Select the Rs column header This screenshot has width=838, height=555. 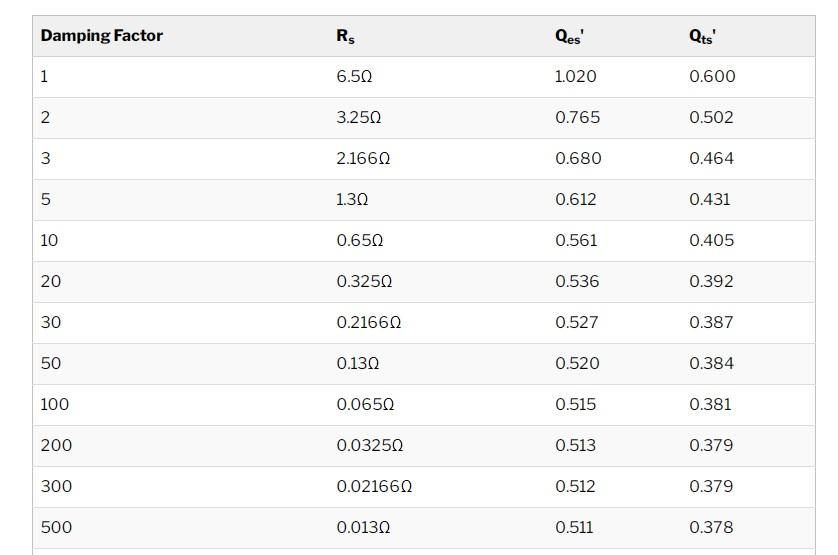(x=345, y=36)
